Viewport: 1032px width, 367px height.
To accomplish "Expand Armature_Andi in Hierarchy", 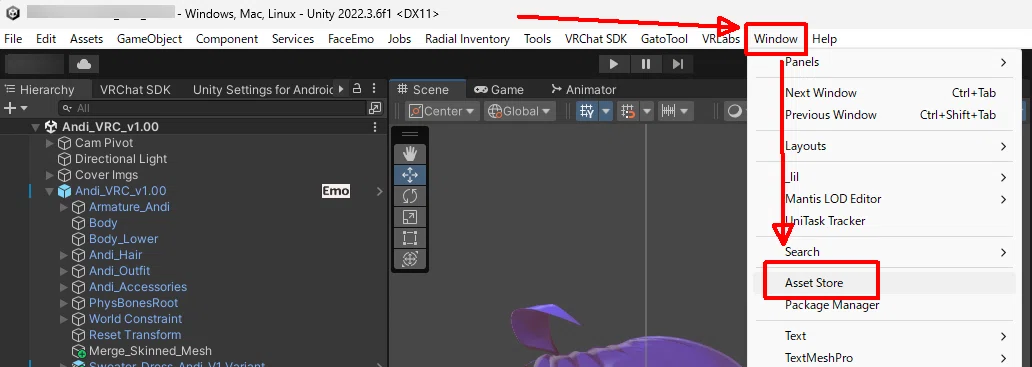I will tap(64, 207).
